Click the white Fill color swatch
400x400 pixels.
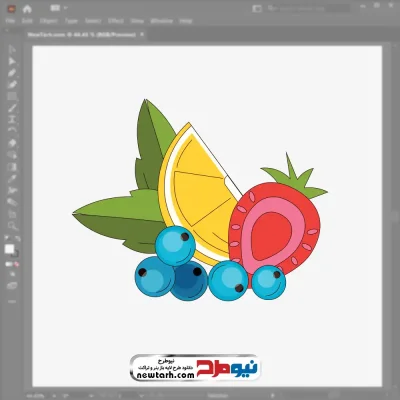pos(9,249)
